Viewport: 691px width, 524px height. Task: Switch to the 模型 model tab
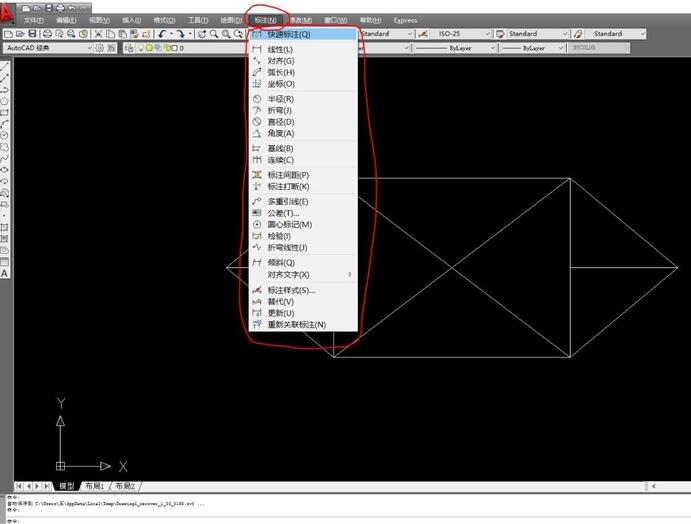click(x=67, y=486)
